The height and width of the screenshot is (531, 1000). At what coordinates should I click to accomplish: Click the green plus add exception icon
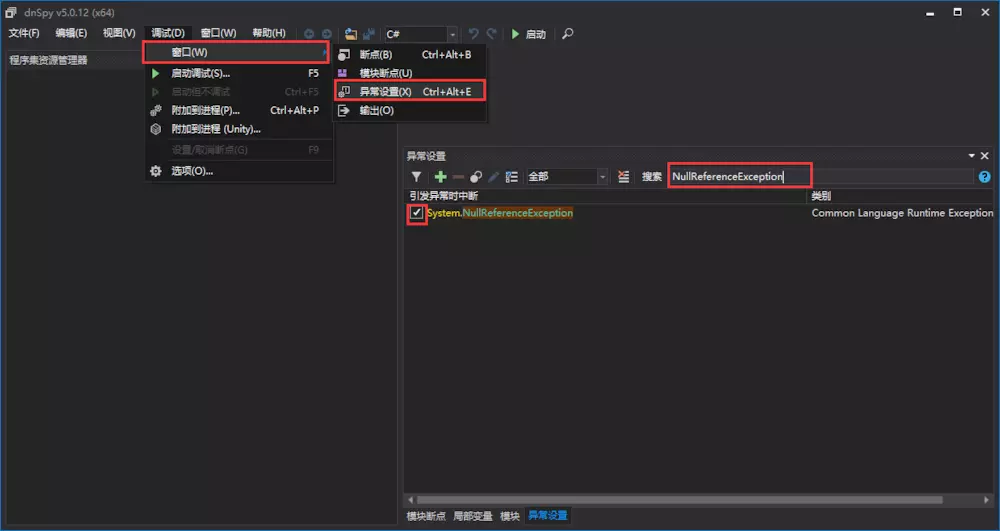coord(440,177)
